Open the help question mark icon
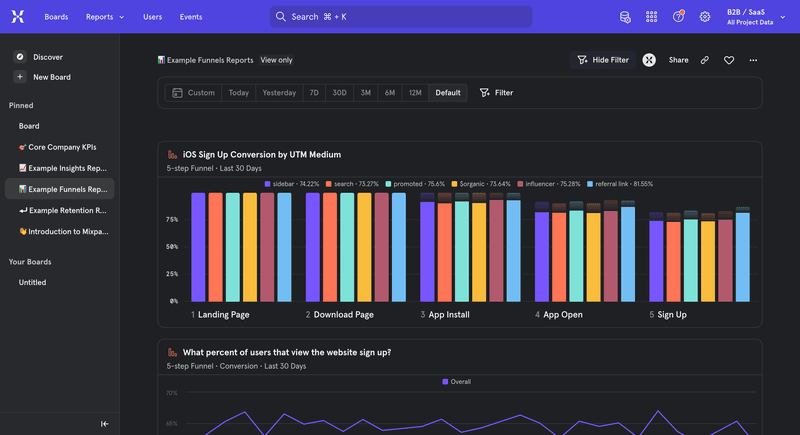 [678, 17]
